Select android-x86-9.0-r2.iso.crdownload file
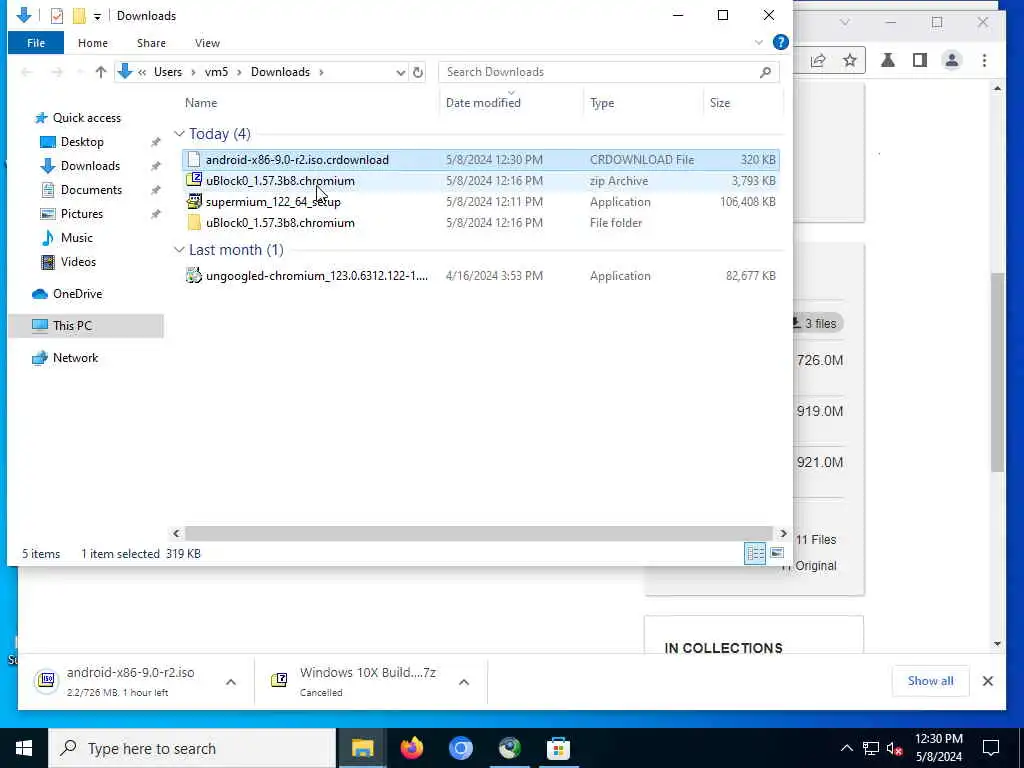1024x768 pixels. pyautogui.click(x=481, y=160)
